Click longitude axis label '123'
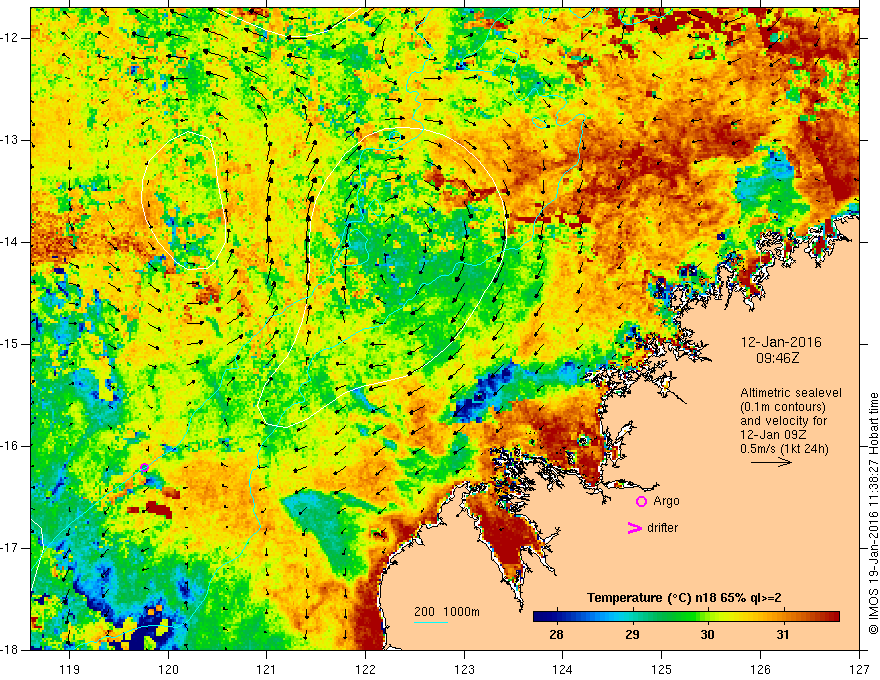Image resolution: width=880 pixels, height=680 pixels. click(464, 669)
